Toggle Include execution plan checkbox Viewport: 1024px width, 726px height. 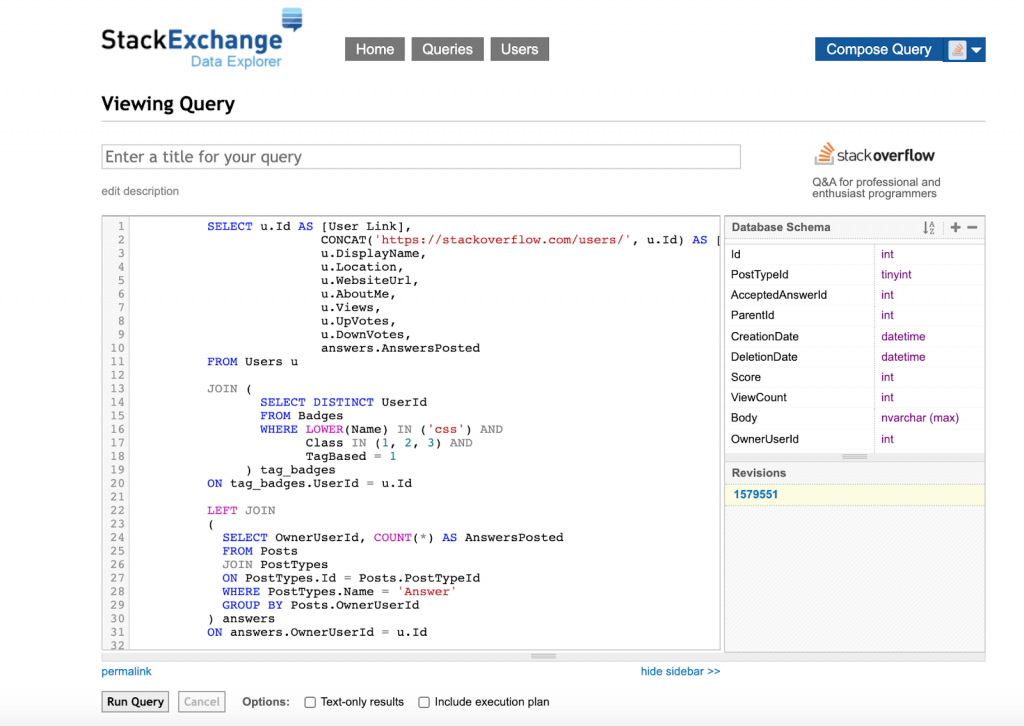click(424, 702)
